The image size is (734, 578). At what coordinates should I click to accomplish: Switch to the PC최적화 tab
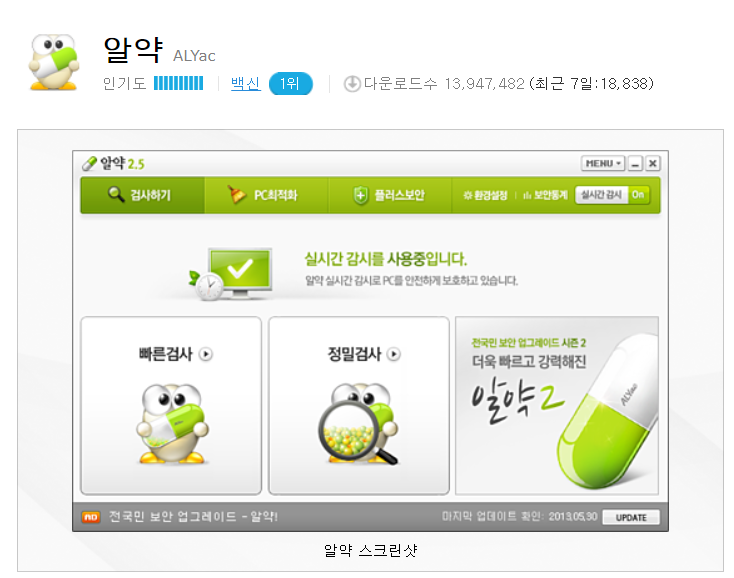pyautogui.click(x=266, y=195)
